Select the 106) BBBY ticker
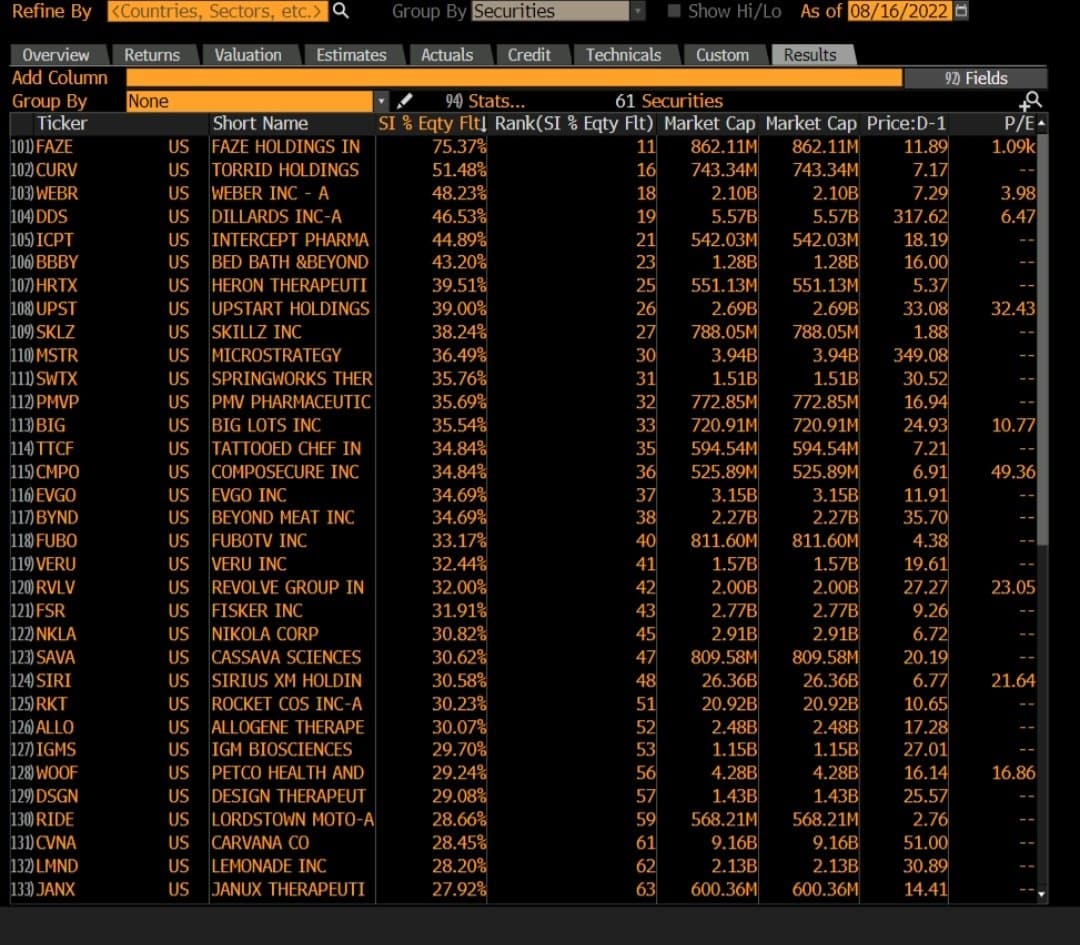The image size is (1080, 945). pos(57,262)
